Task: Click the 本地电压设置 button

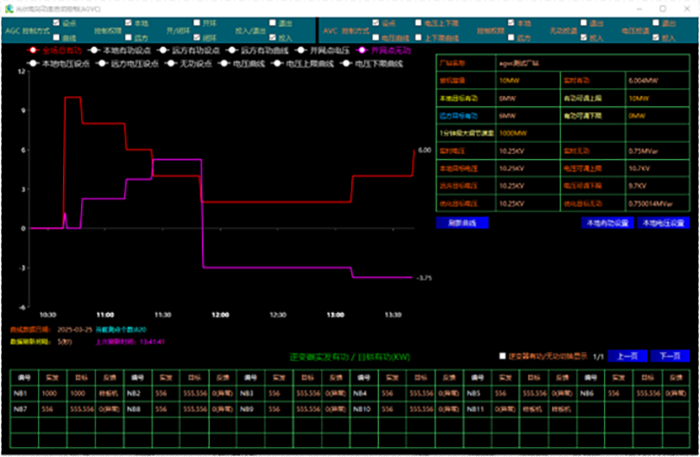Action: (664, 224)
